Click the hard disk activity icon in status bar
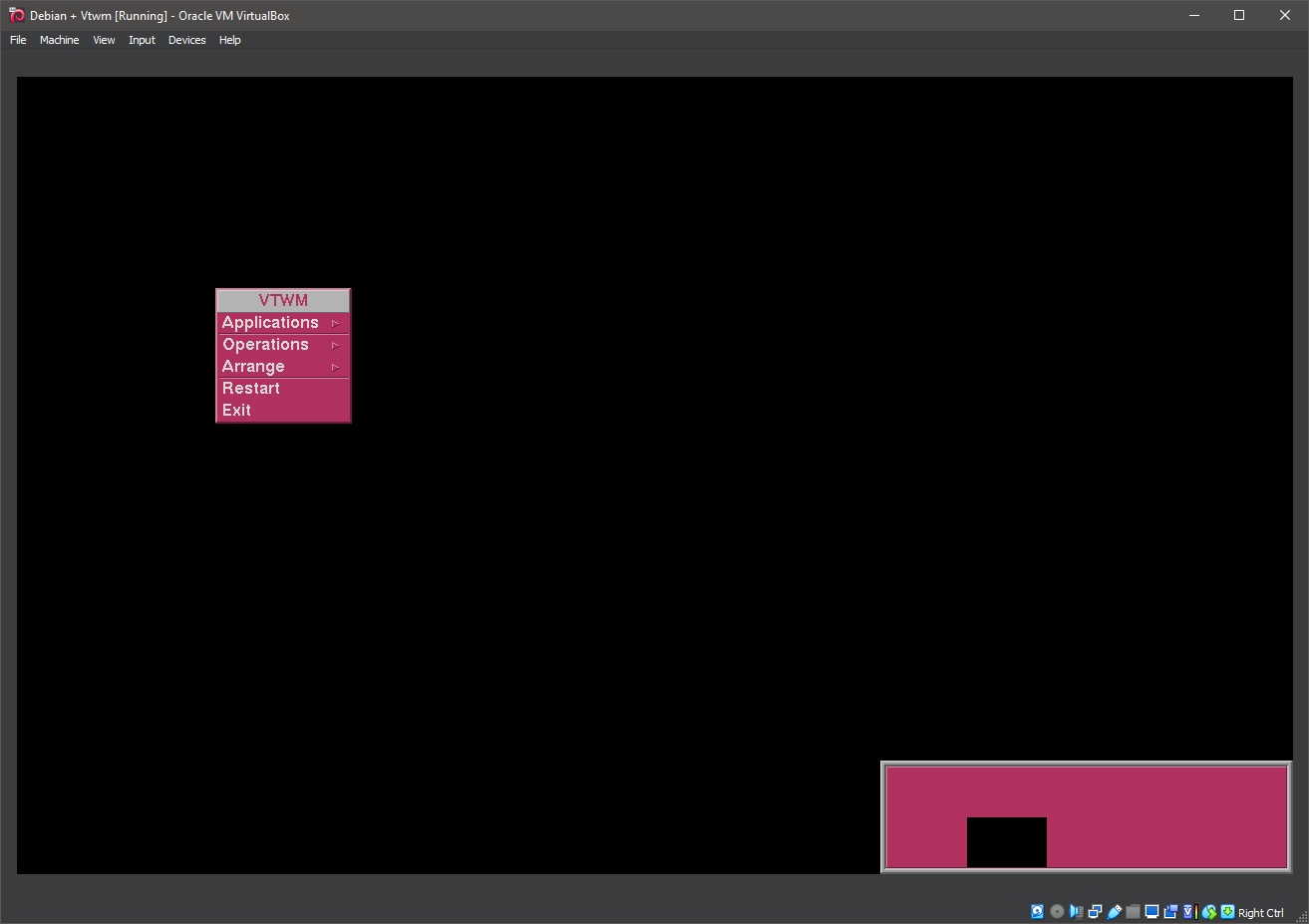This screenshot has height=924, width=1309. click(x=1037, y=911)
